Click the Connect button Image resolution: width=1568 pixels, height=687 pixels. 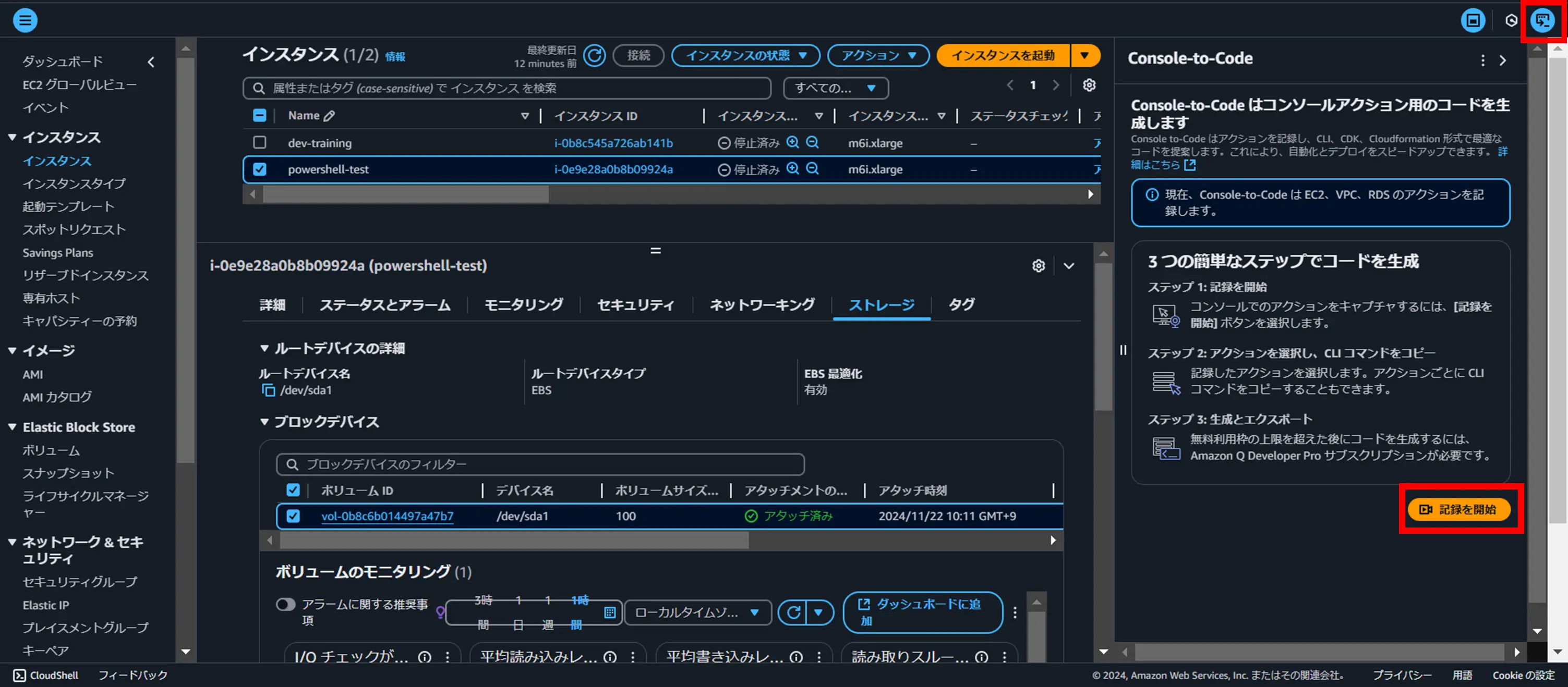pos(638,55)
